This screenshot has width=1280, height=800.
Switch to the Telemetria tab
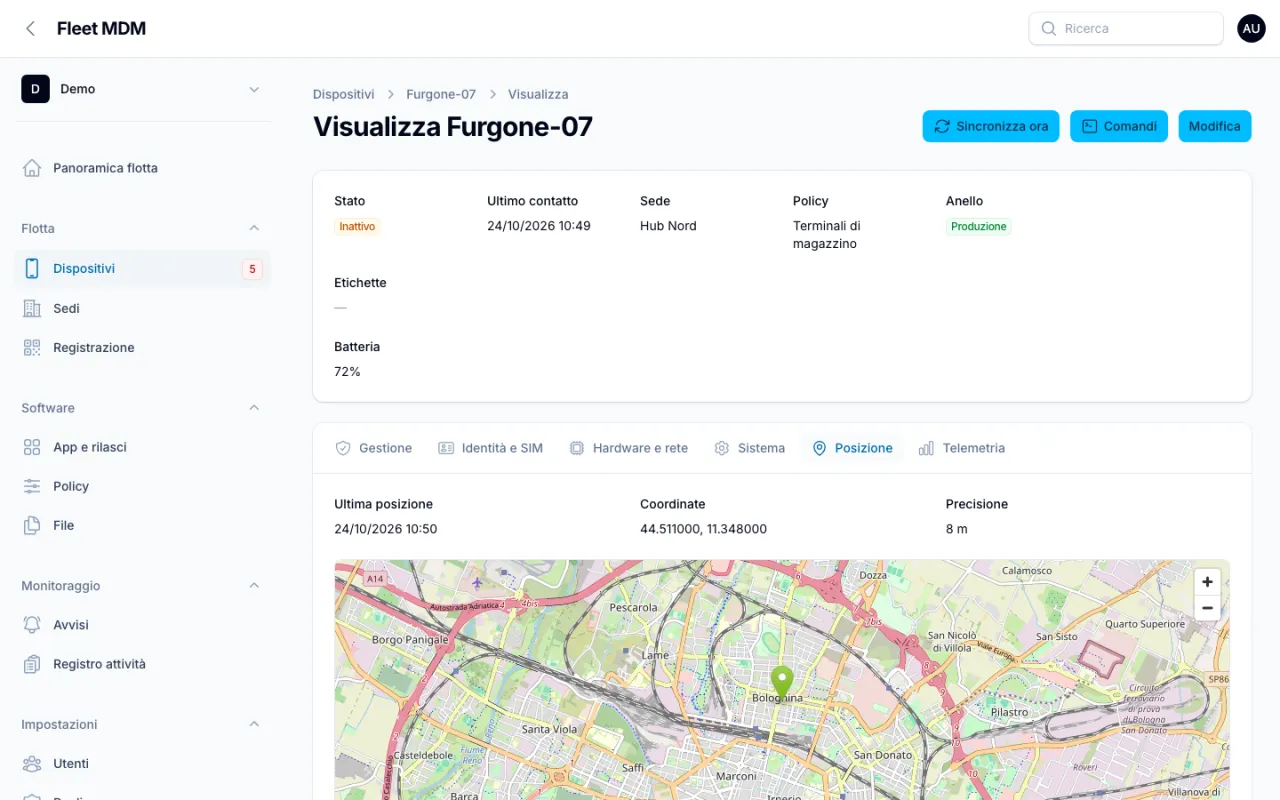coord(962,448)
